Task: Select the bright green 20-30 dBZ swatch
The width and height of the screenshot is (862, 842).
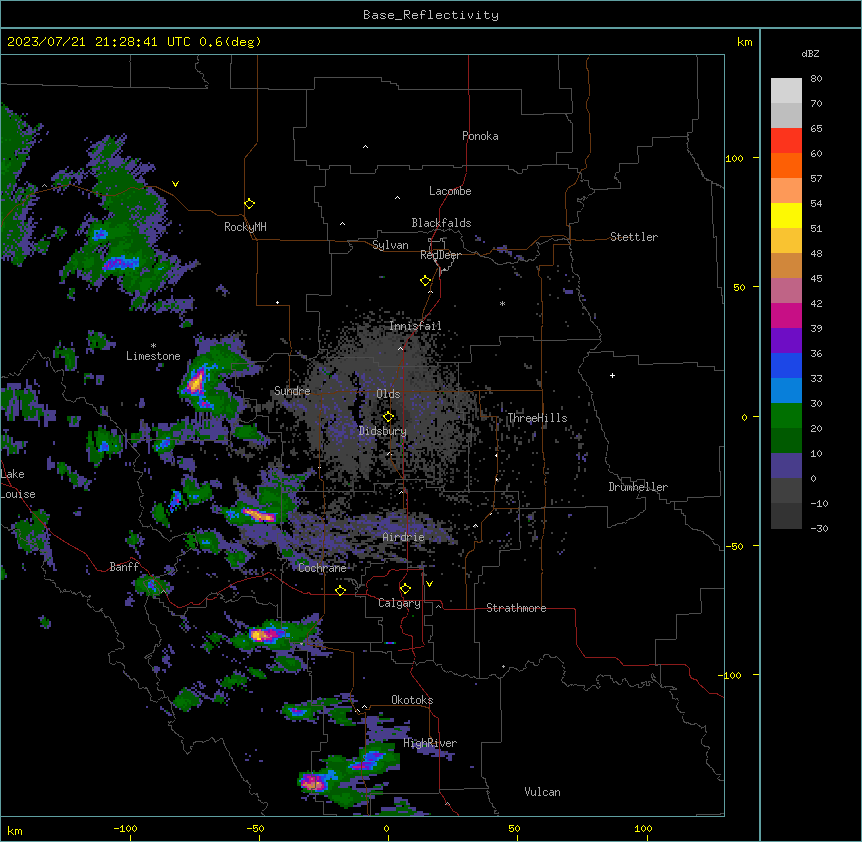Action: [786, 416]
